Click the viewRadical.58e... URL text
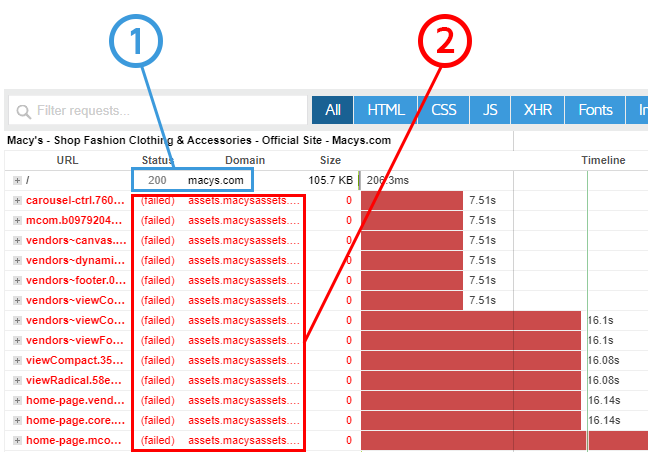 74,380
